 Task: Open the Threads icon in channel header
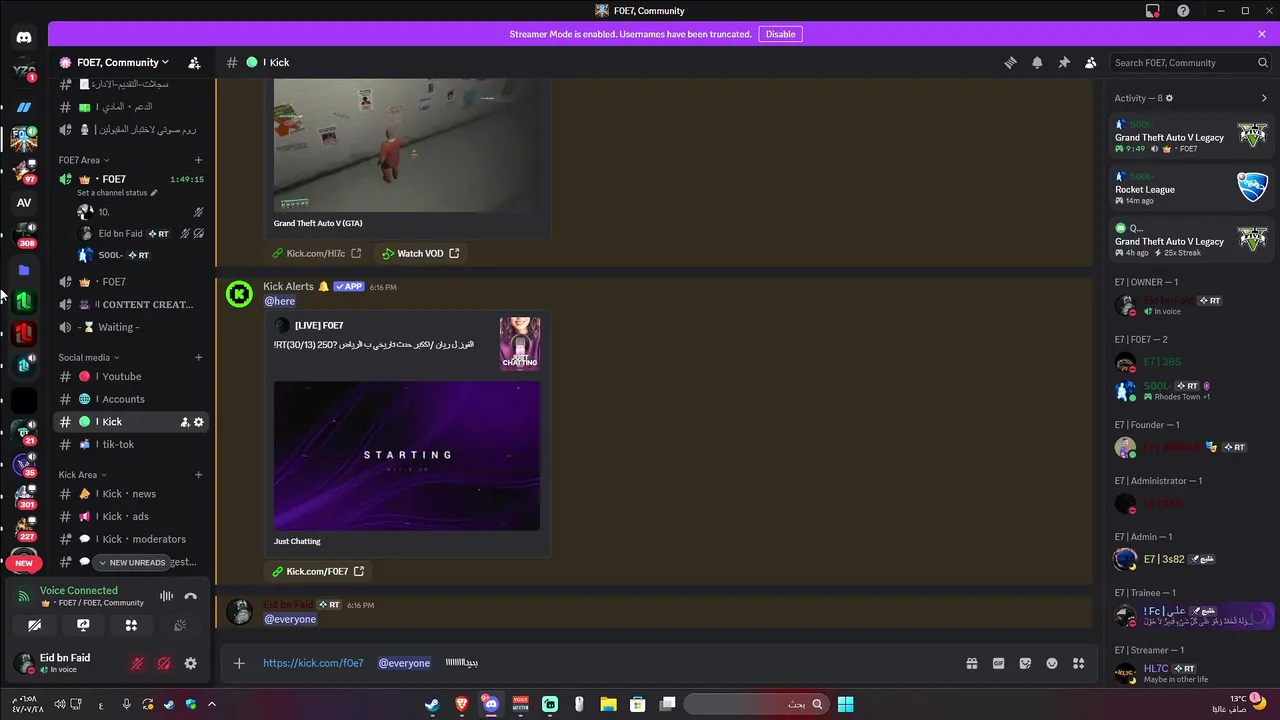(1010, 62)
